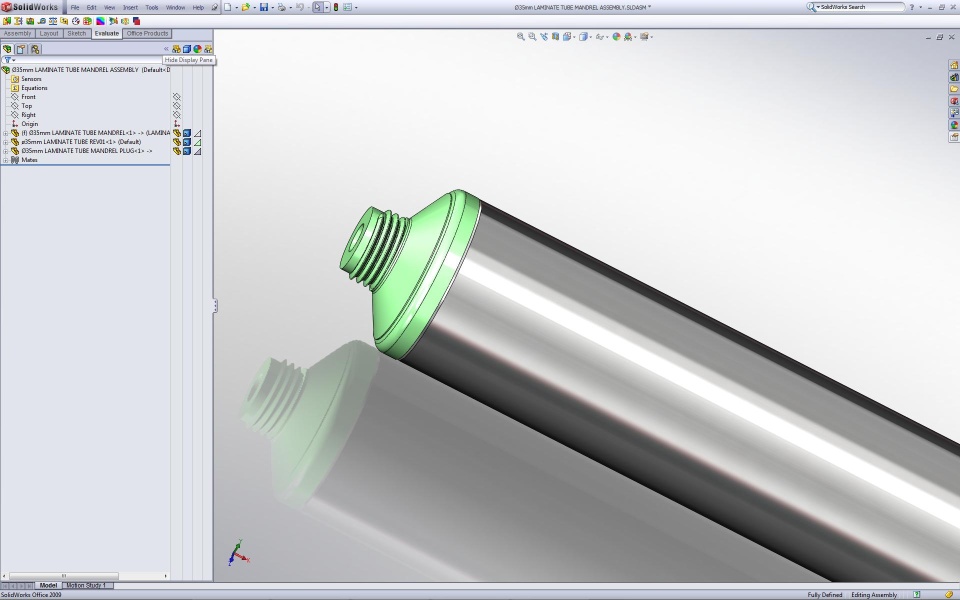960x600 pixels.
Task: Select the Equations tree item
Action: 34,88
